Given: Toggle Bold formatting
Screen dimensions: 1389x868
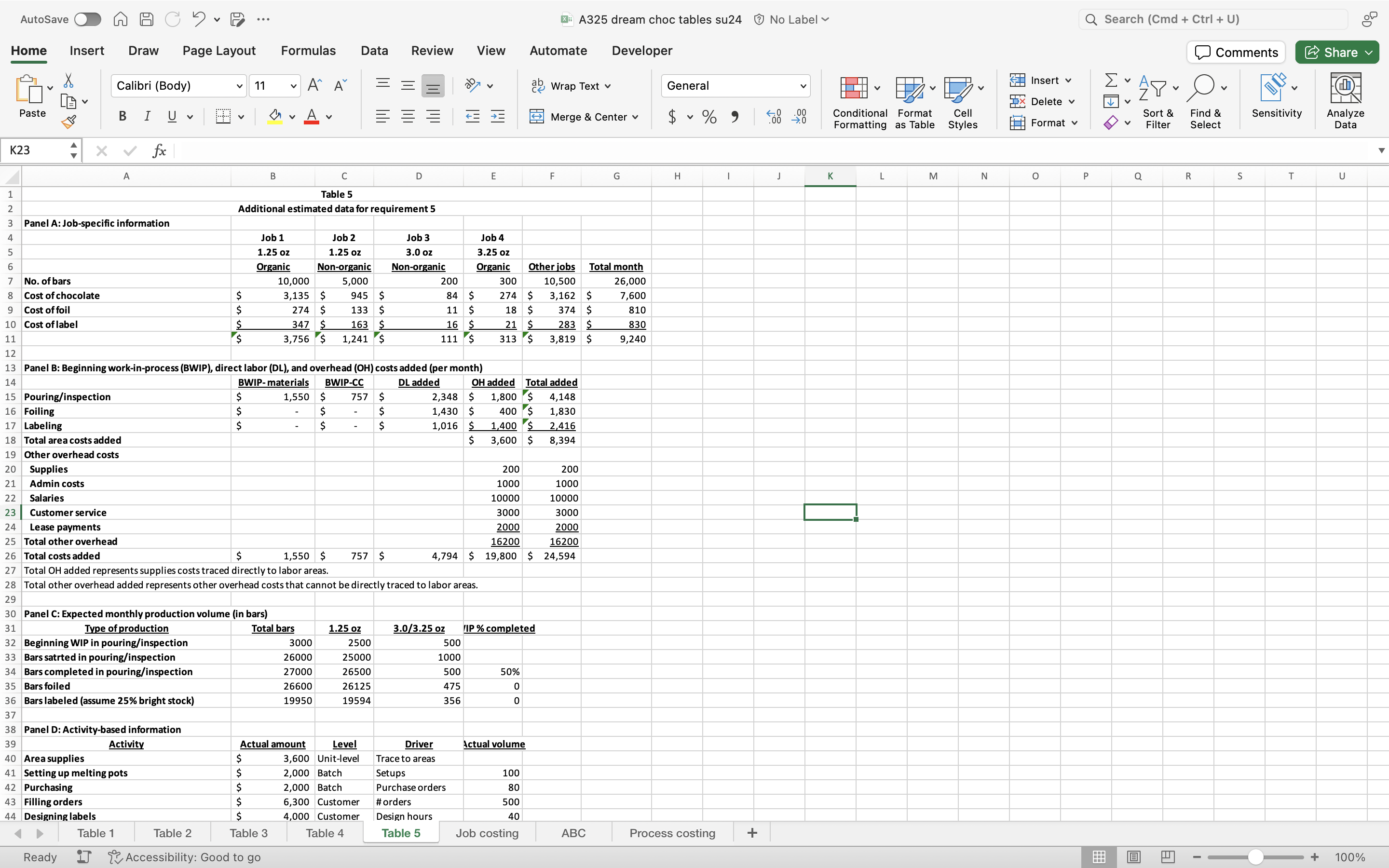Looking at the screenshot, I should point(122,117).
